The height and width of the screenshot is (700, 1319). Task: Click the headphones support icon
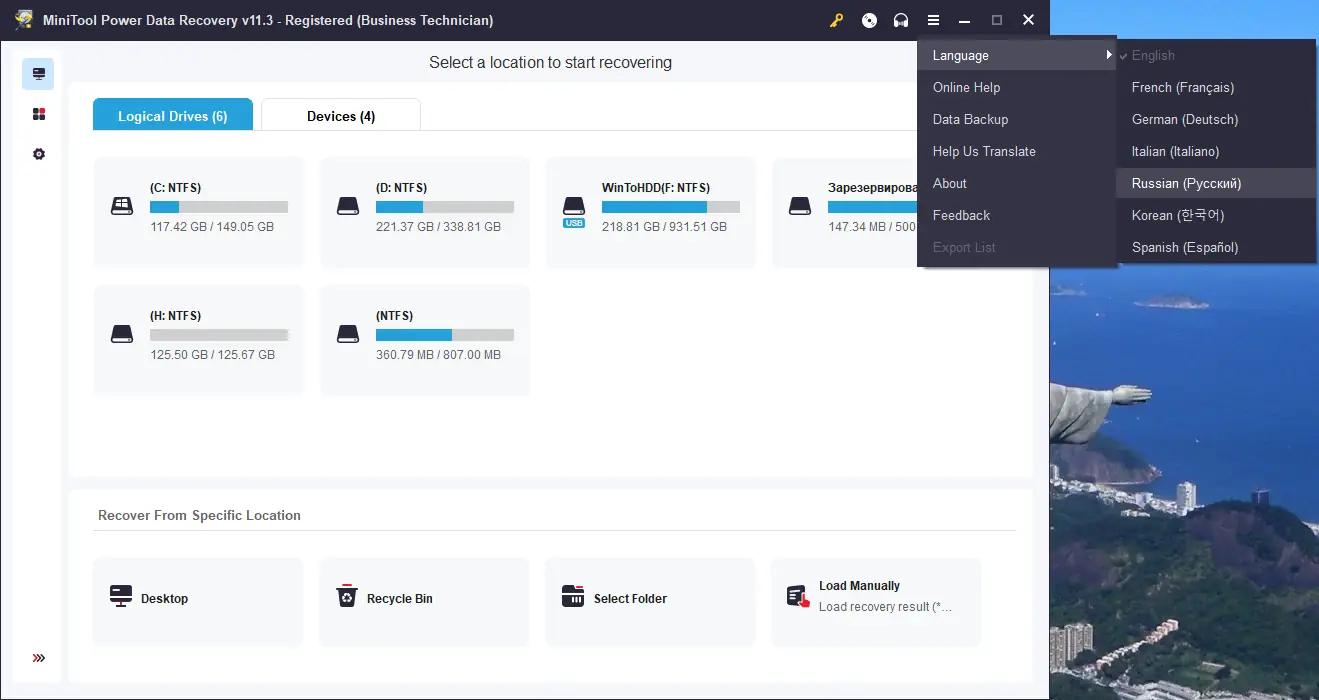pyautogui.click(x=901, y=20)
